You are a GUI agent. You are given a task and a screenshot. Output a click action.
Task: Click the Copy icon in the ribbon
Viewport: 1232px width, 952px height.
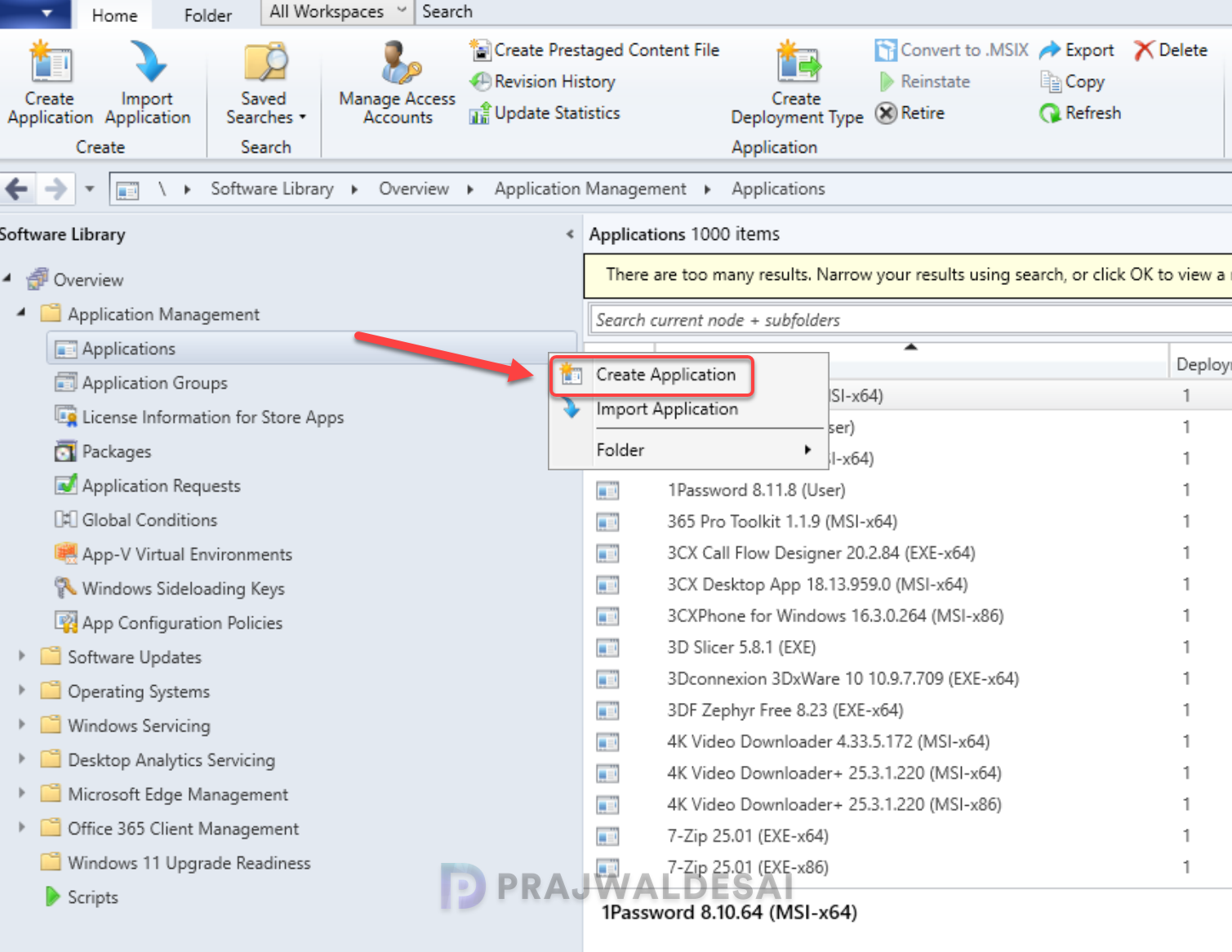pos(1050,82)
